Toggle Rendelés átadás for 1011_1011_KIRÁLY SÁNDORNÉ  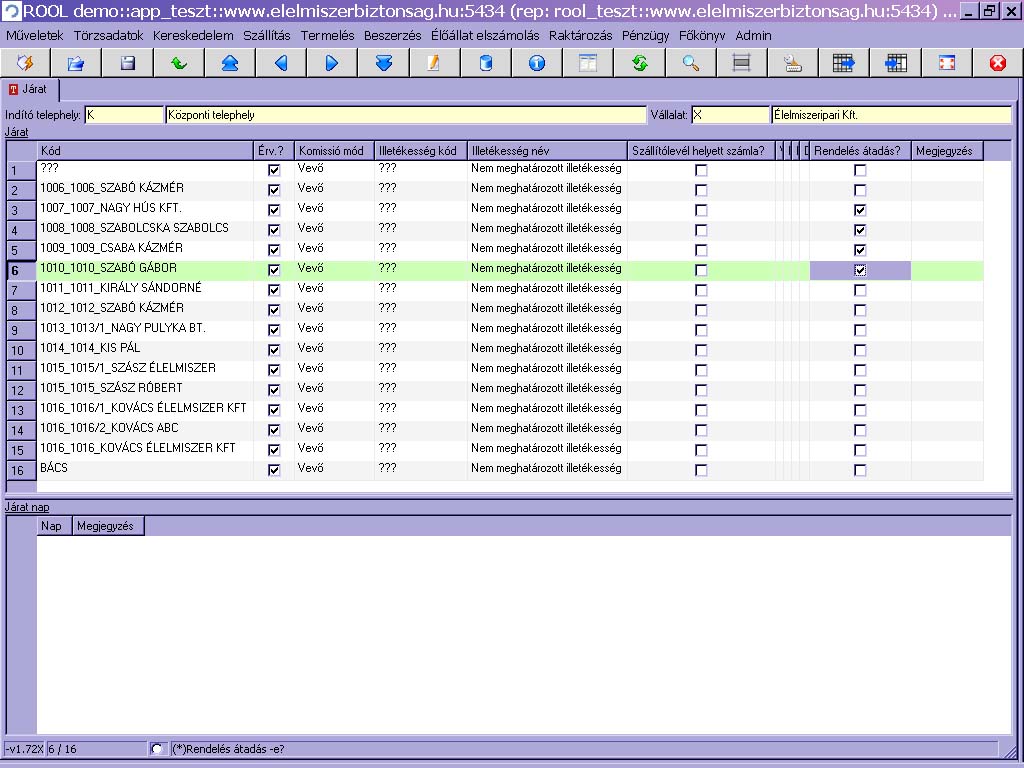pos(860,290)
